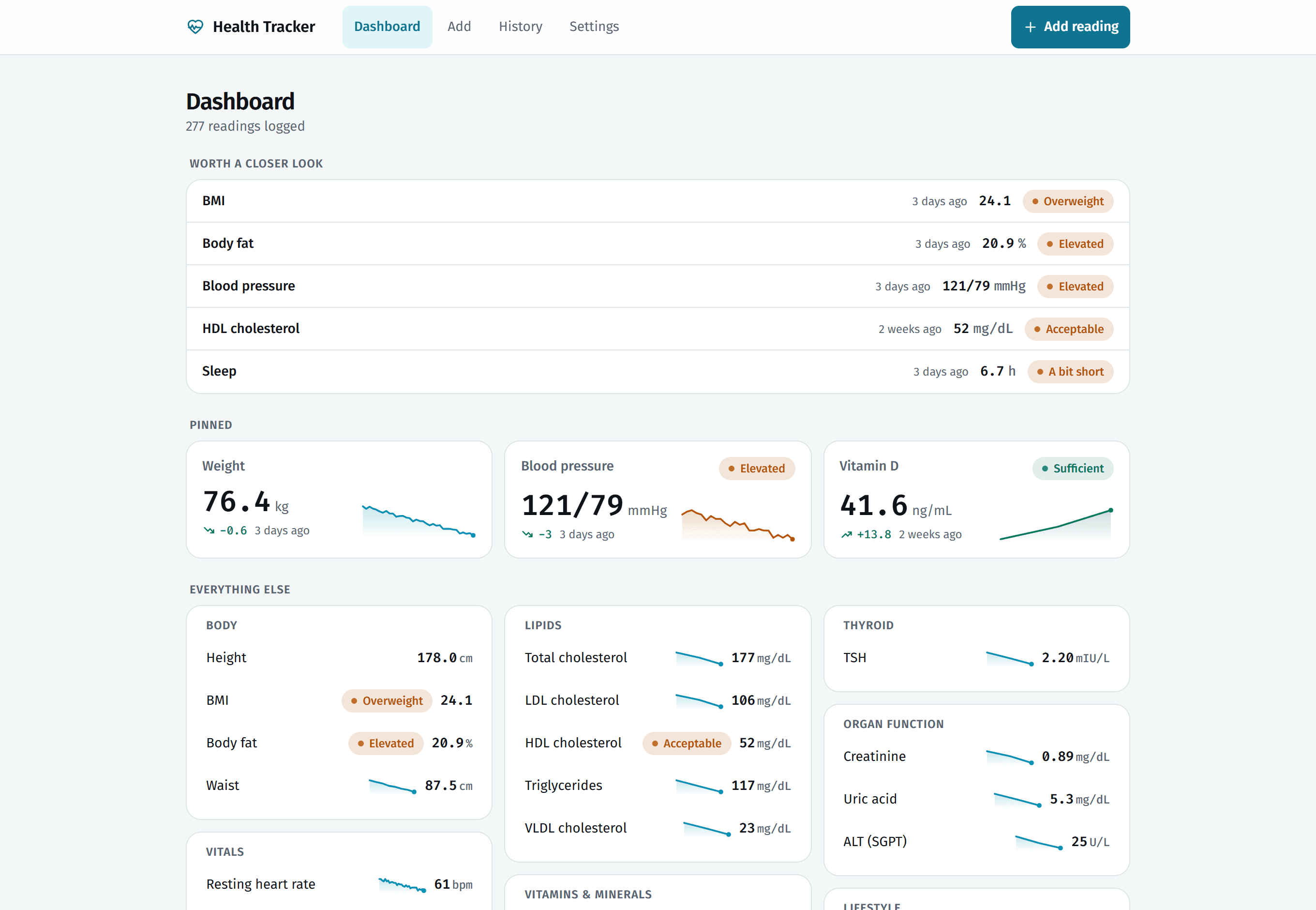Image resolution: width=1316 pixels, height=910 pixels.
Task: Click the Add reading button
Action: coord(1070,27)
